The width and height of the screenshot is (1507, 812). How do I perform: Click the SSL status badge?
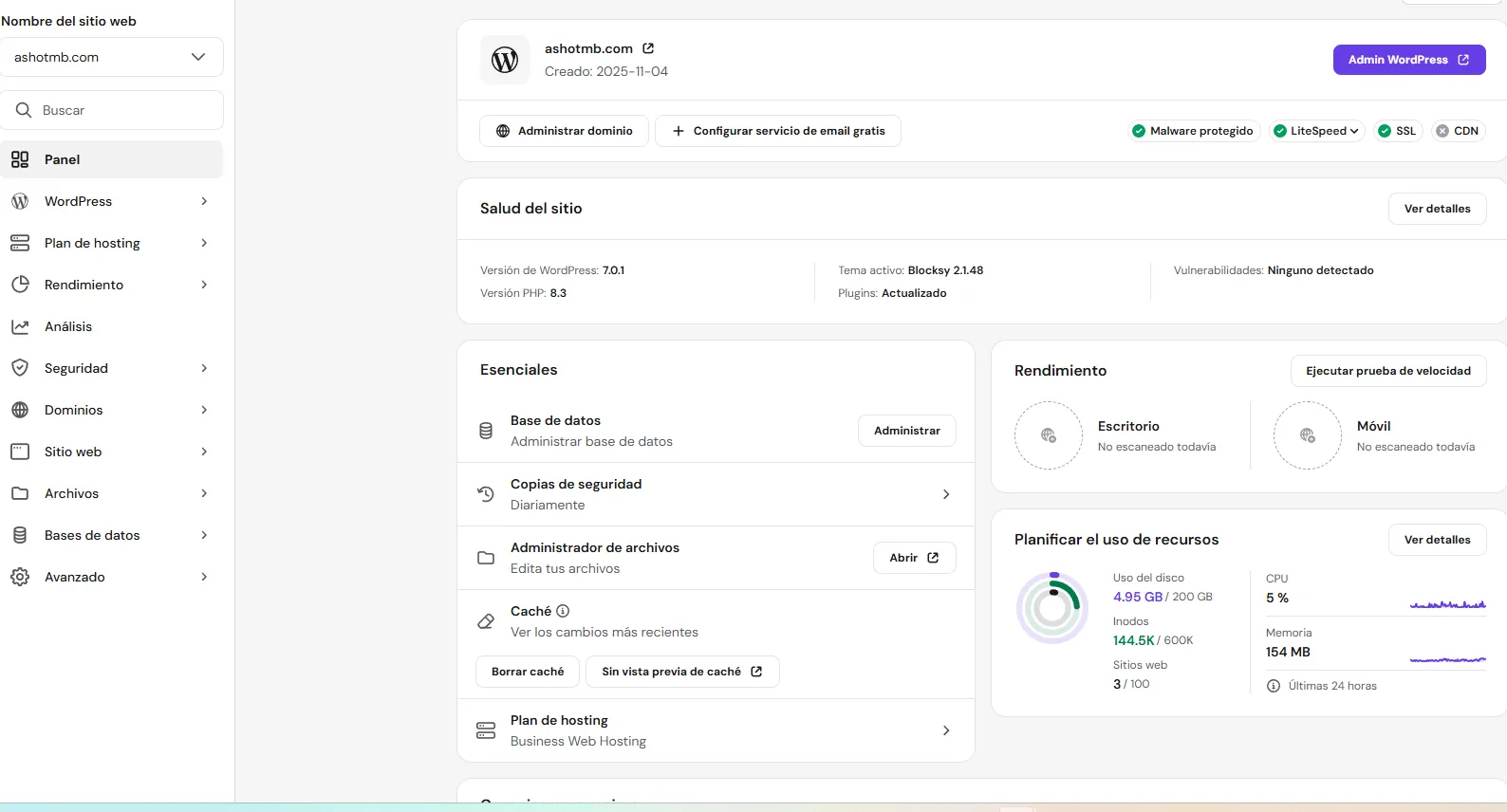1397,131
